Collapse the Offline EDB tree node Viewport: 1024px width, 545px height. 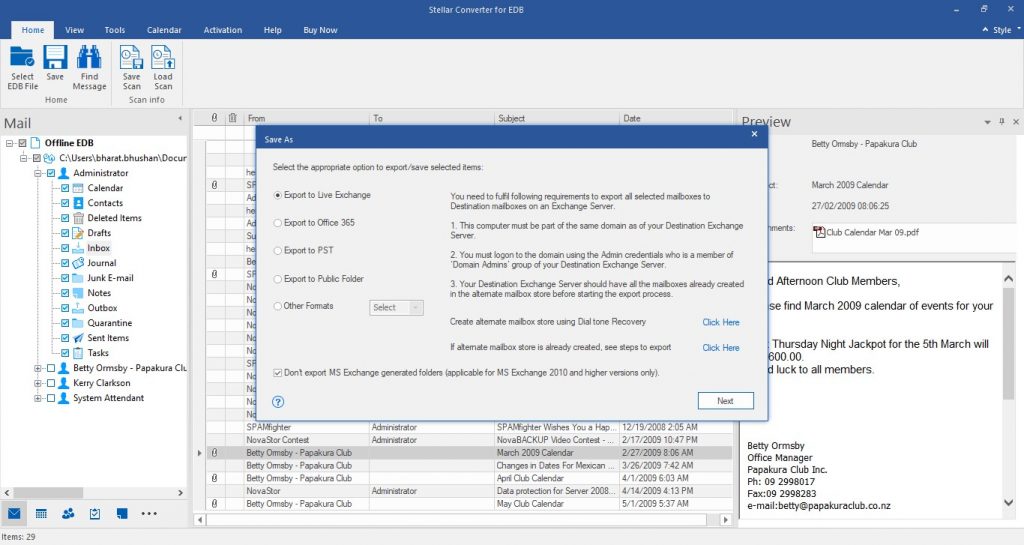tap(10, 143)
